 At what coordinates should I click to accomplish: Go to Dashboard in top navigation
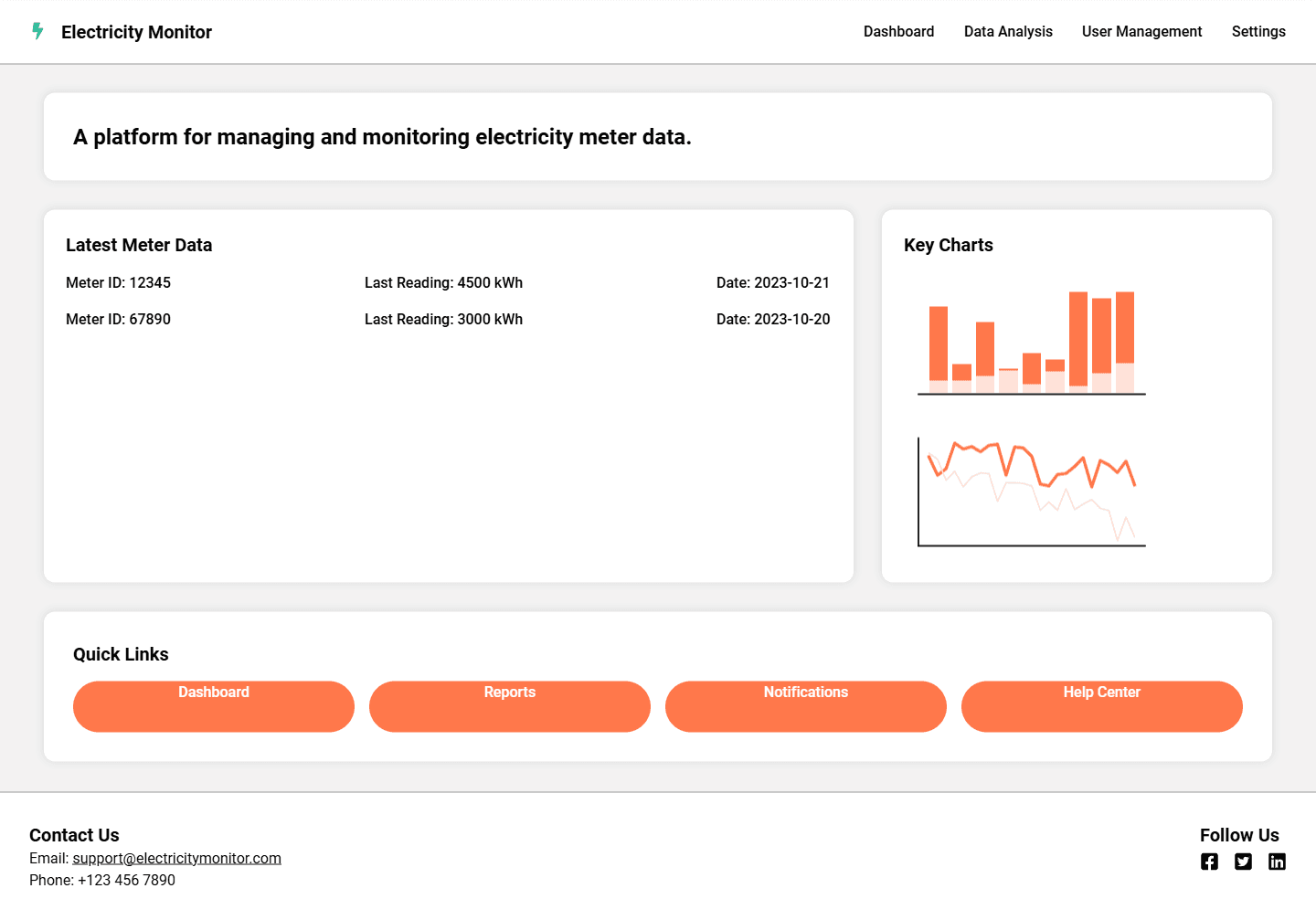coord(898,32)
